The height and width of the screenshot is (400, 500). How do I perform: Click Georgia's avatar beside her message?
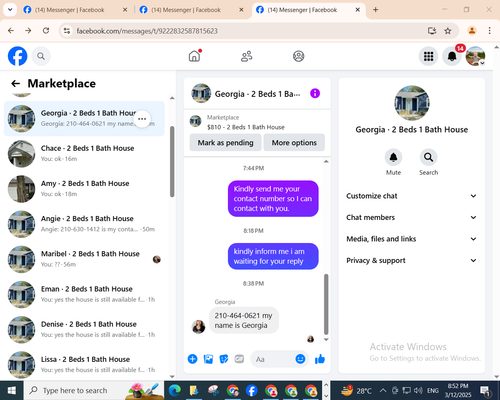pyautogui.click(x=198, y=327)
